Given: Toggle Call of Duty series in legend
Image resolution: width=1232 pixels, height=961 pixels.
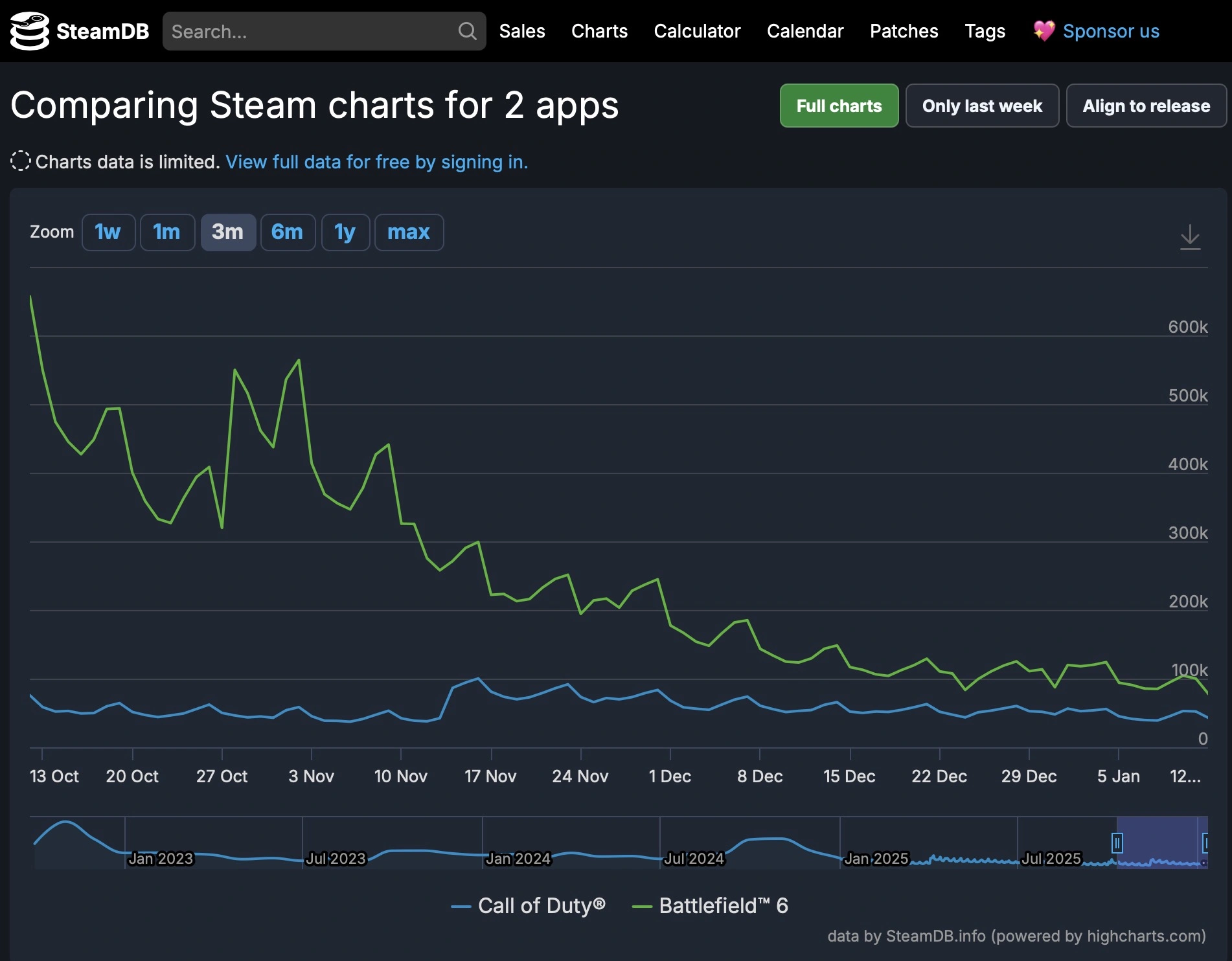Looking at the screenshot, I should coord(529,905).
